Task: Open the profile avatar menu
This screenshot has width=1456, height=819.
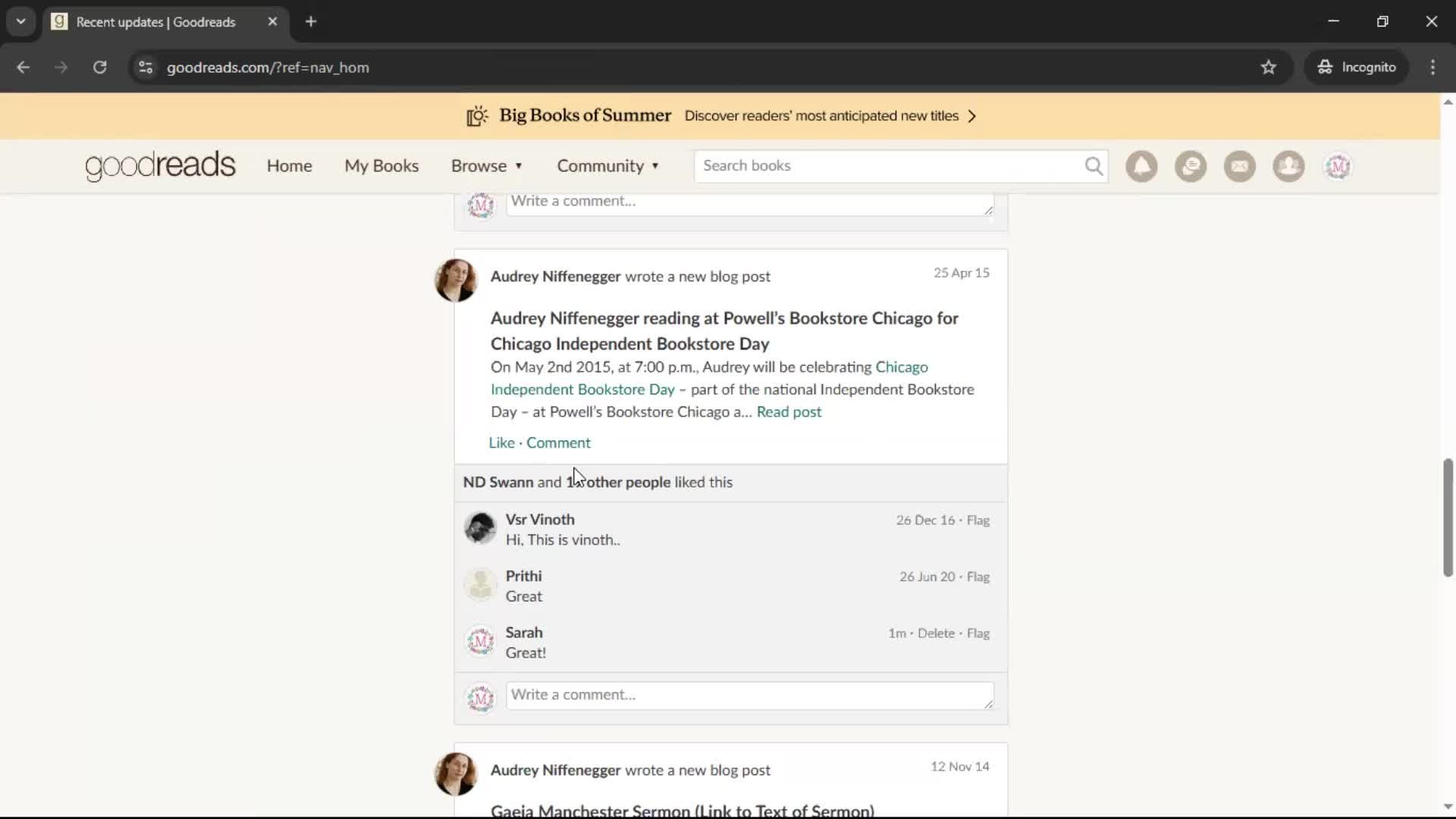Action: (1338, 166)
